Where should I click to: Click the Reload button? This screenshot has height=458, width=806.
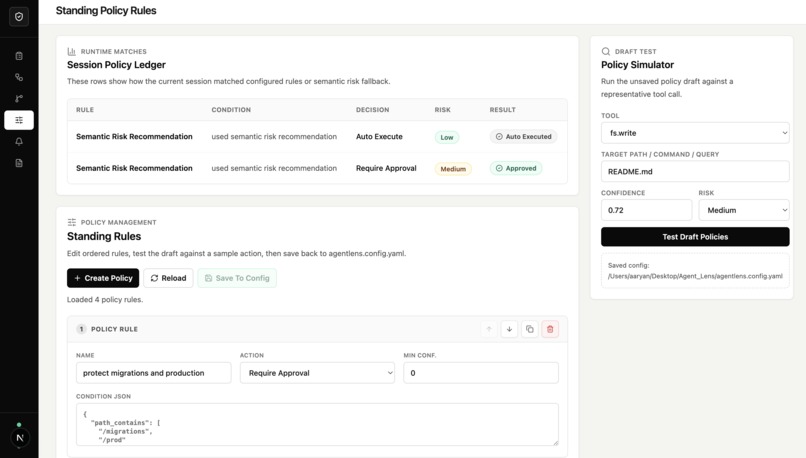click(x=168, y=278)
